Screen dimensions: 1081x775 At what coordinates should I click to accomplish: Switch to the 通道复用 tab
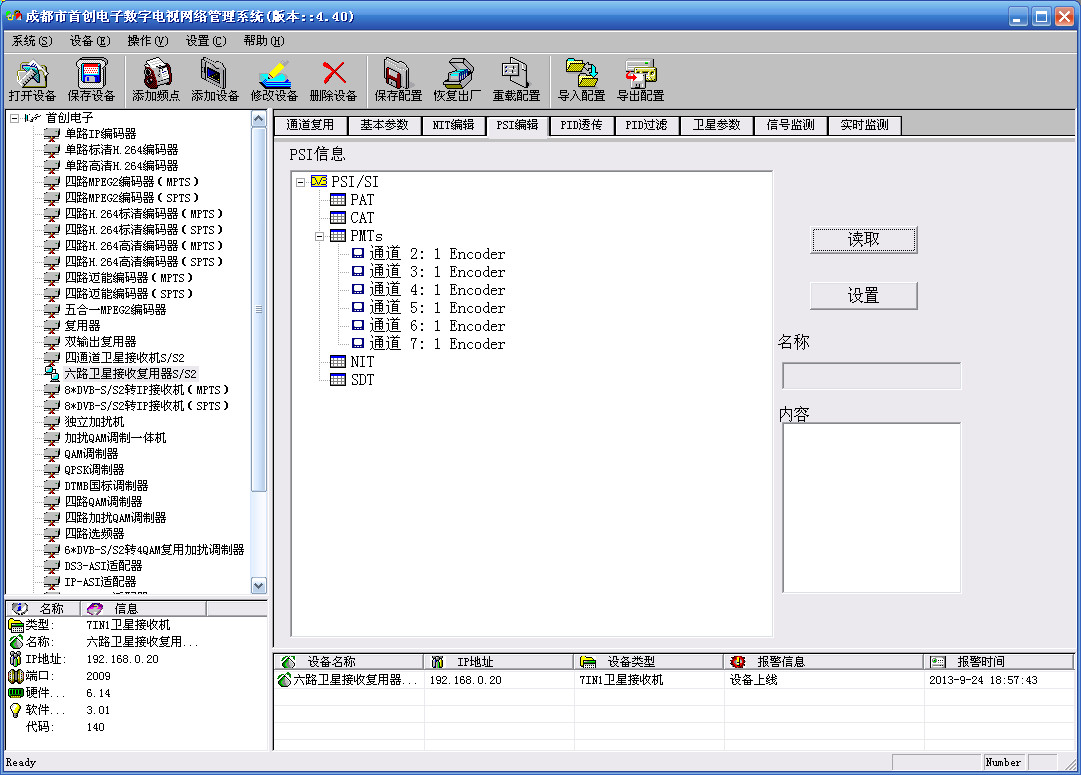(310, 125)
